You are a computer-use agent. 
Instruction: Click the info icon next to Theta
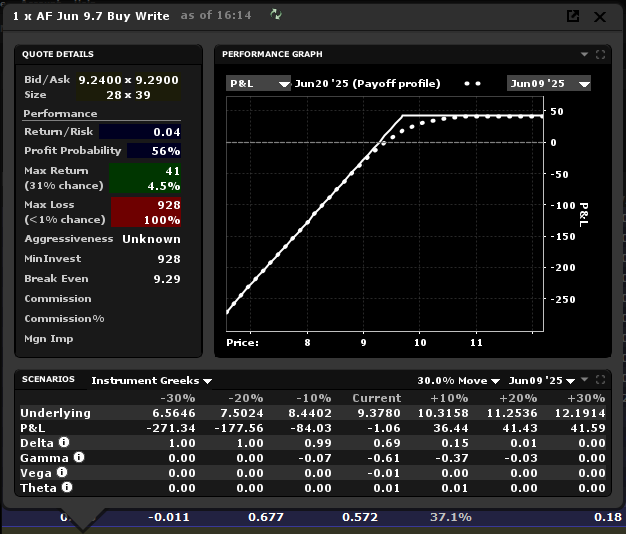pyautogui.click(x=67, y=487)
